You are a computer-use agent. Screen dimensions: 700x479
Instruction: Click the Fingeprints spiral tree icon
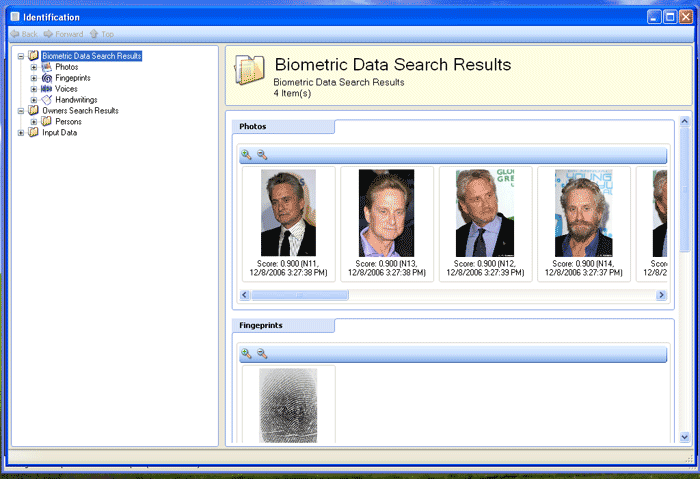point(47,78)
